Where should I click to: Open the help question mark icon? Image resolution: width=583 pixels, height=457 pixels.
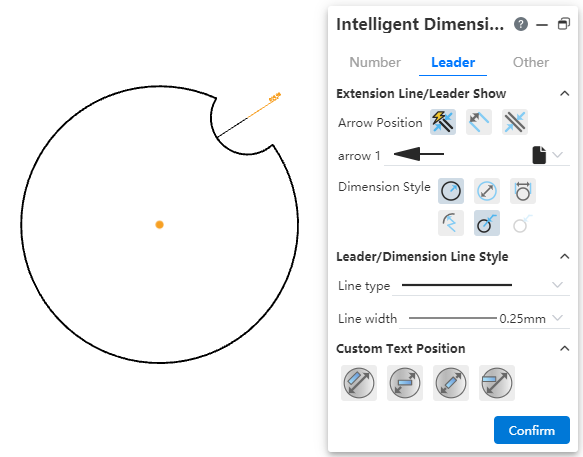point(521,25)
